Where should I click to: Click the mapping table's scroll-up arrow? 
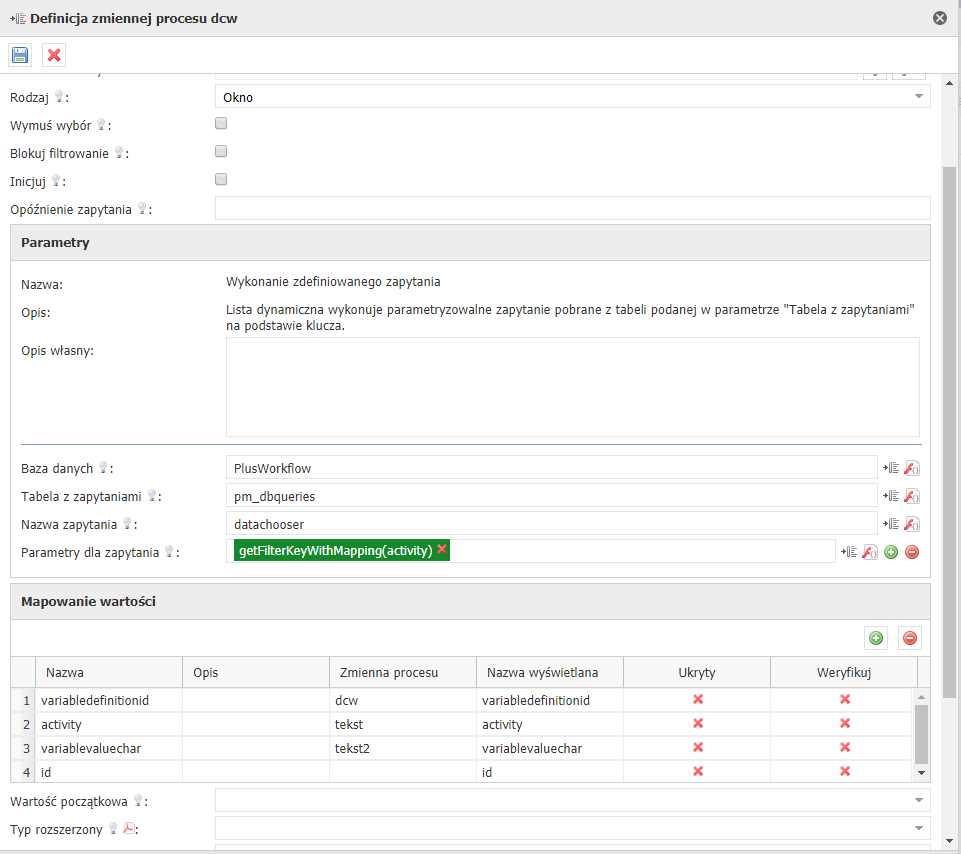tap(921, 697)
